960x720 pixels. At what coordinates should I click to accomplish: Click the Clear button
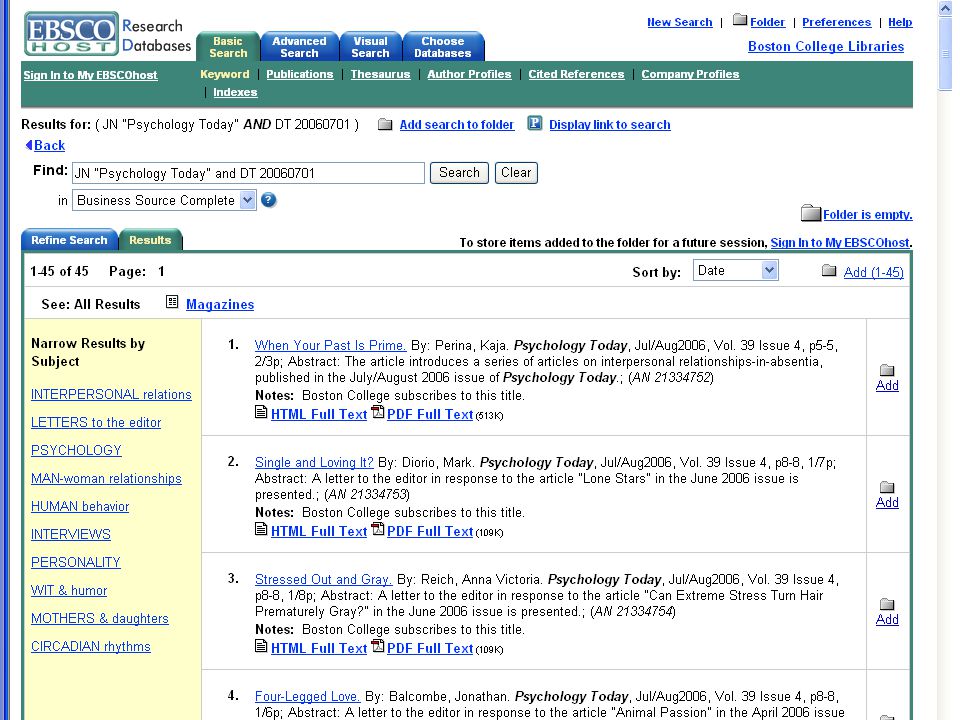(516, 173)
